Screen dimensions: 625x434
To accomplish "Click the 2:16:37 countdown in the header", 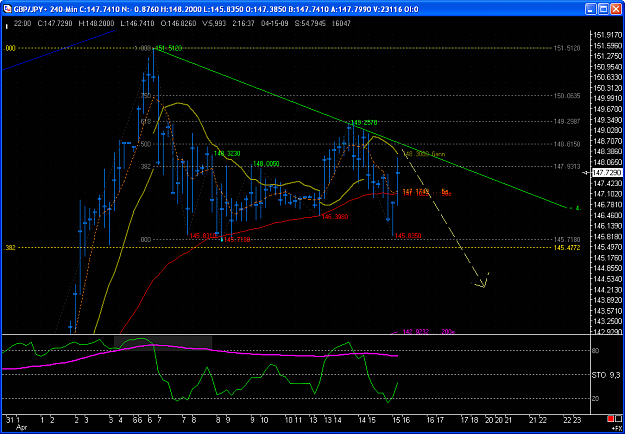I will 243,24.
